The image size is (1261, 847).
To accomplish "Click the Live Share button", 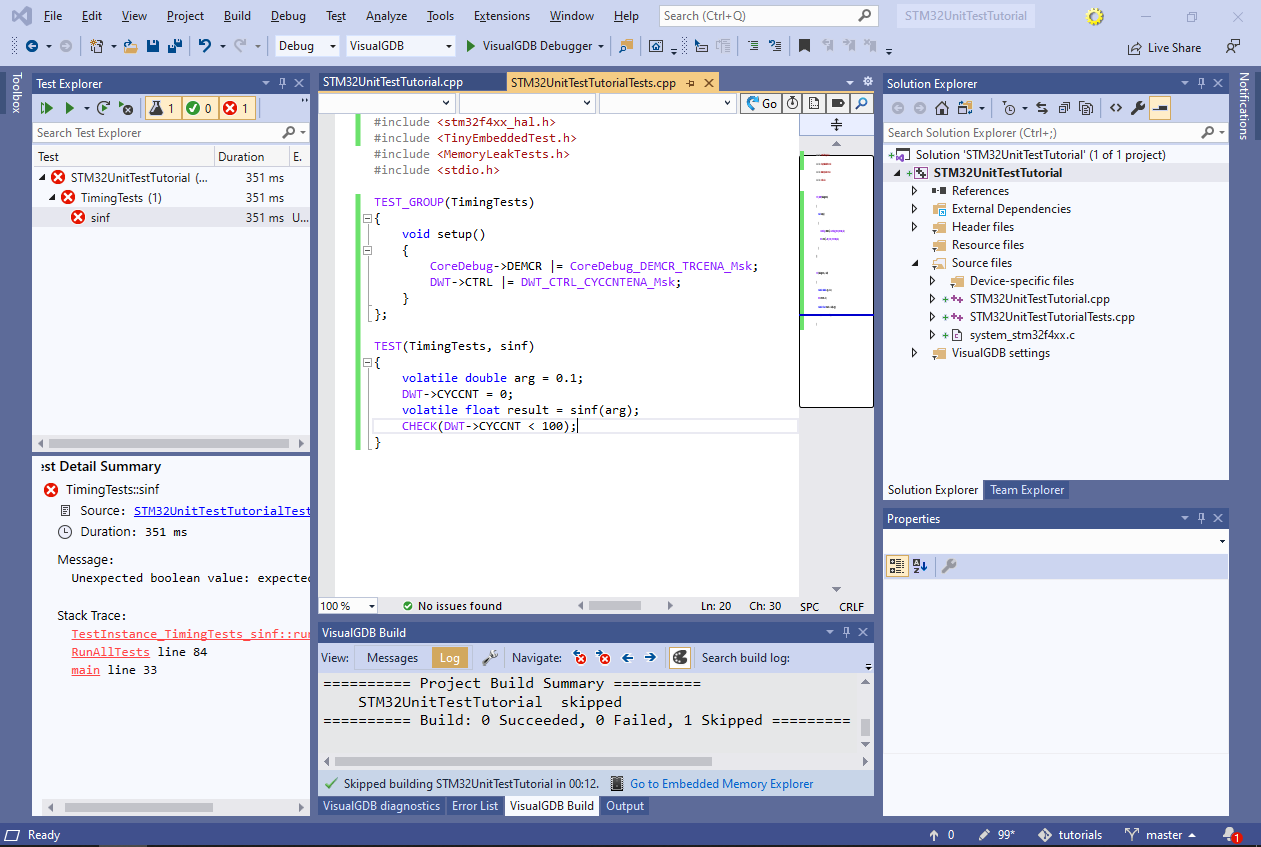I will pyautogui.click(x=1164, y=47).
